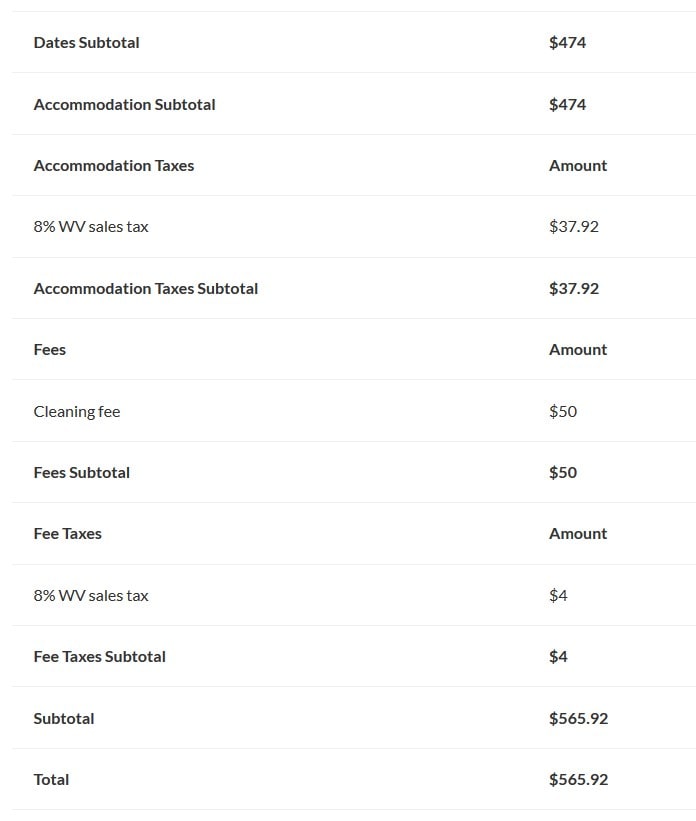Select 8% WV sales tax under Accommodation Taxes
This screenshot has width=696, height=821.
(x=91, y=227)
